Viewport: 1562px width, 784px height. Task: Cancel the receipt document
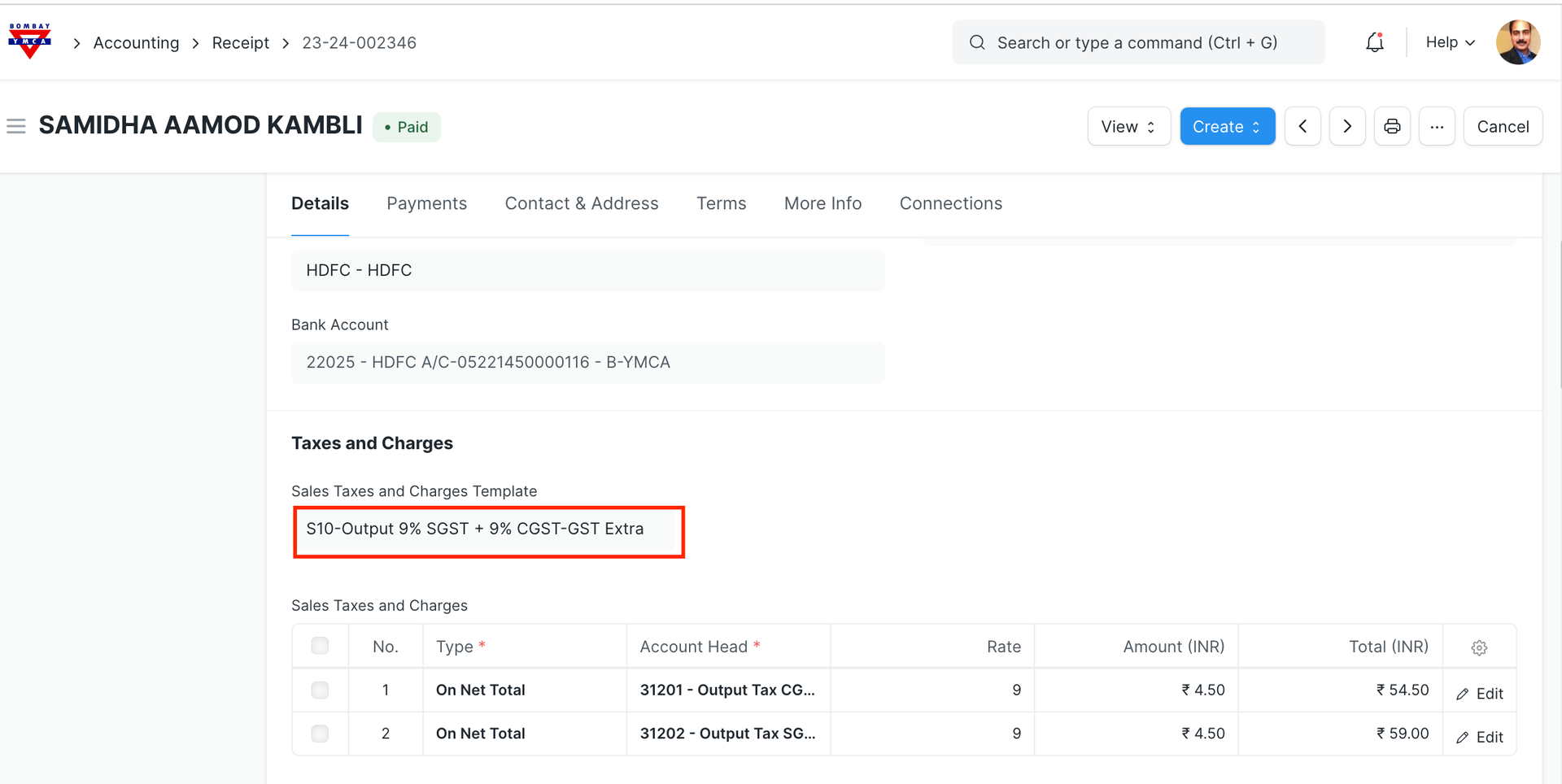click(1502, 126)
